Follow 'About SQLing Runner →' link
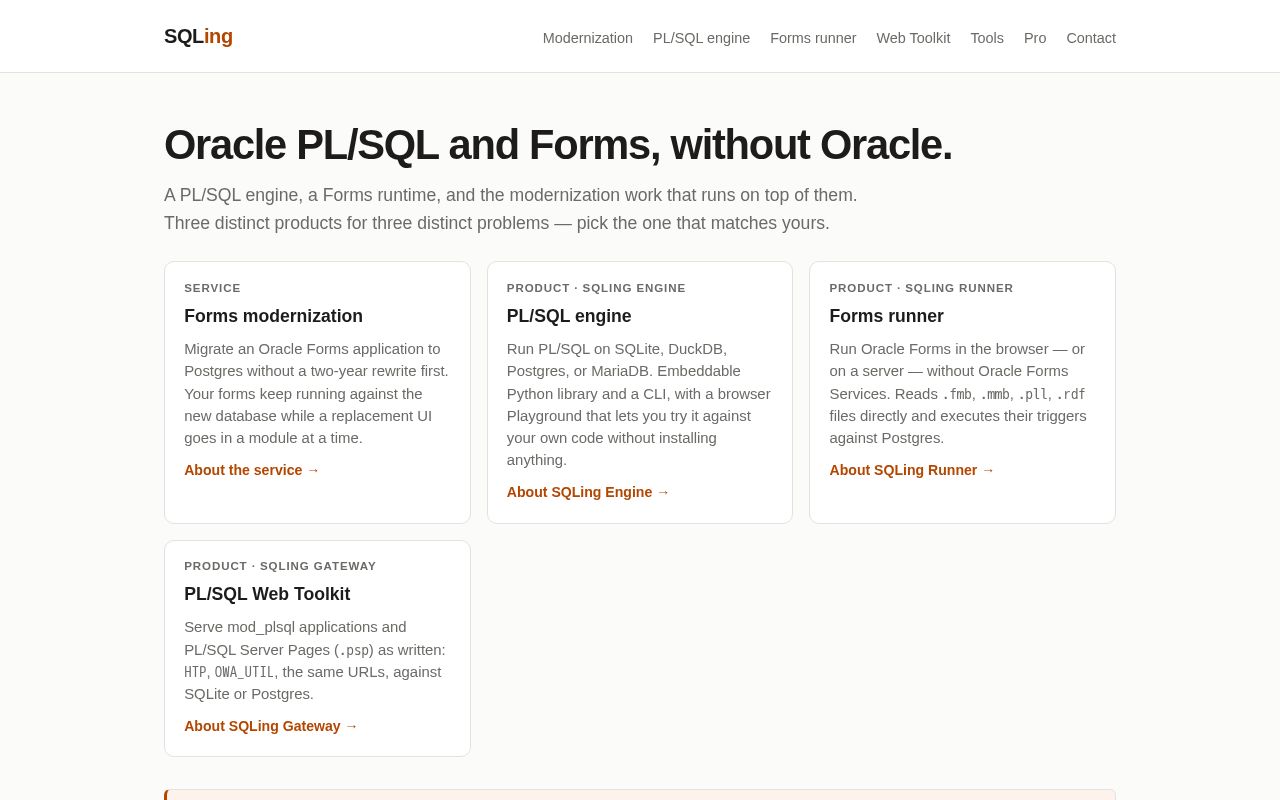The image size is (1280, 800). tap(912, 470)
